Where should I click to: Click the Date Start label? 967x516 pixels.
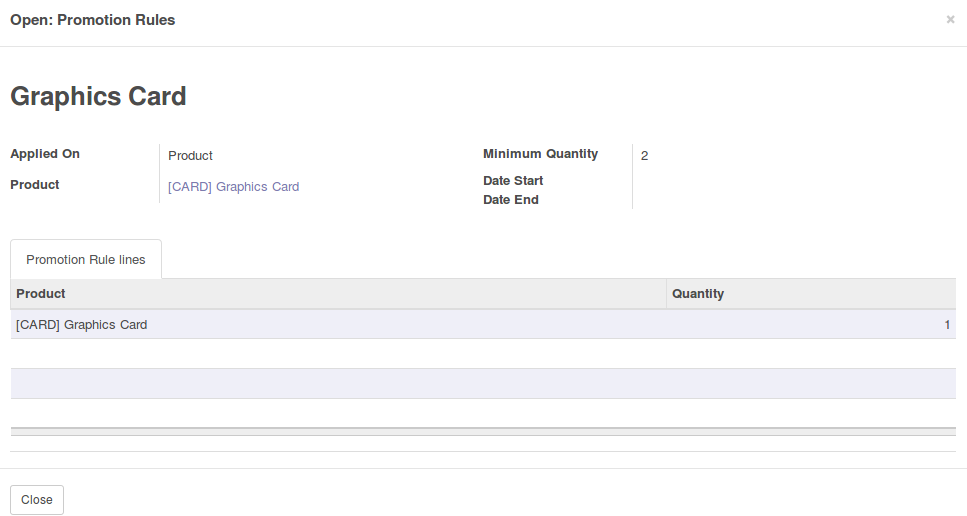click(x=513, y=181)
